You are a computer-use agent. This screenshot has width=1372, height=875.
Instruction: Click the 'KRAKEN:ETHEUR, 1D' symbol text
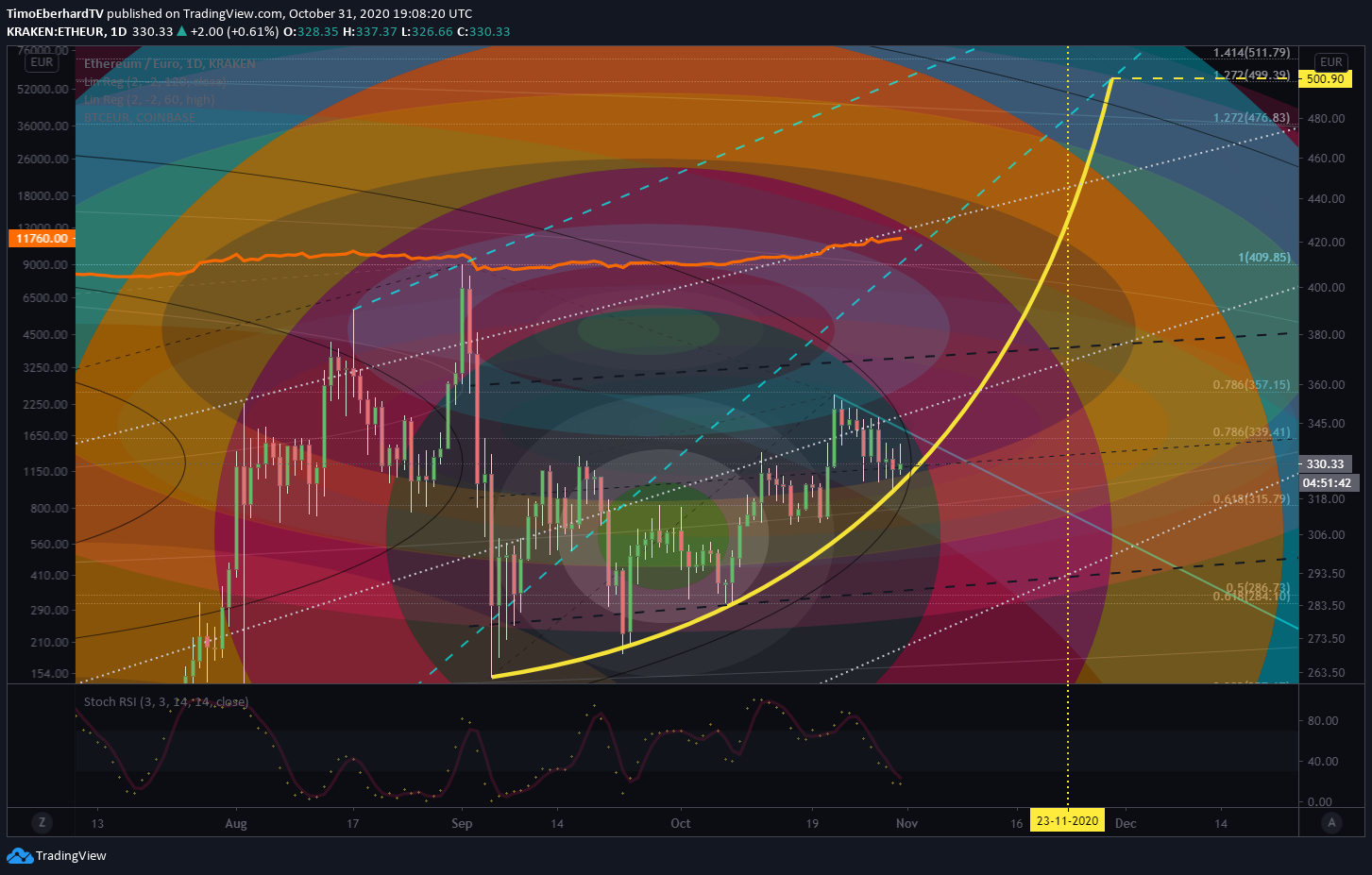(x=67, y=31)
